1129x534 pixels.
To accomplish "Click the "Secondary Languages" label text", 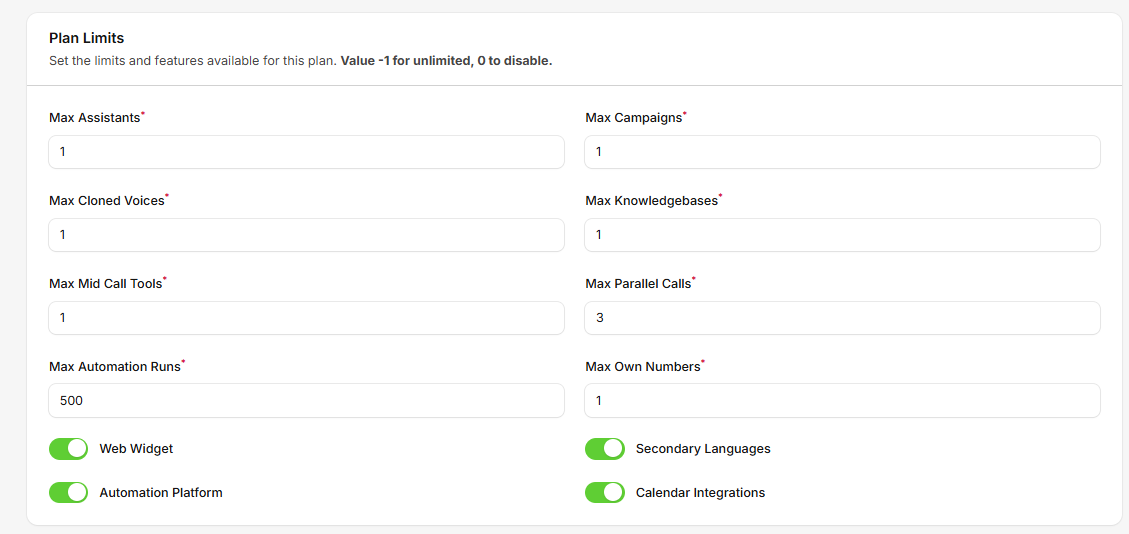I will click(x=703, y=449).
